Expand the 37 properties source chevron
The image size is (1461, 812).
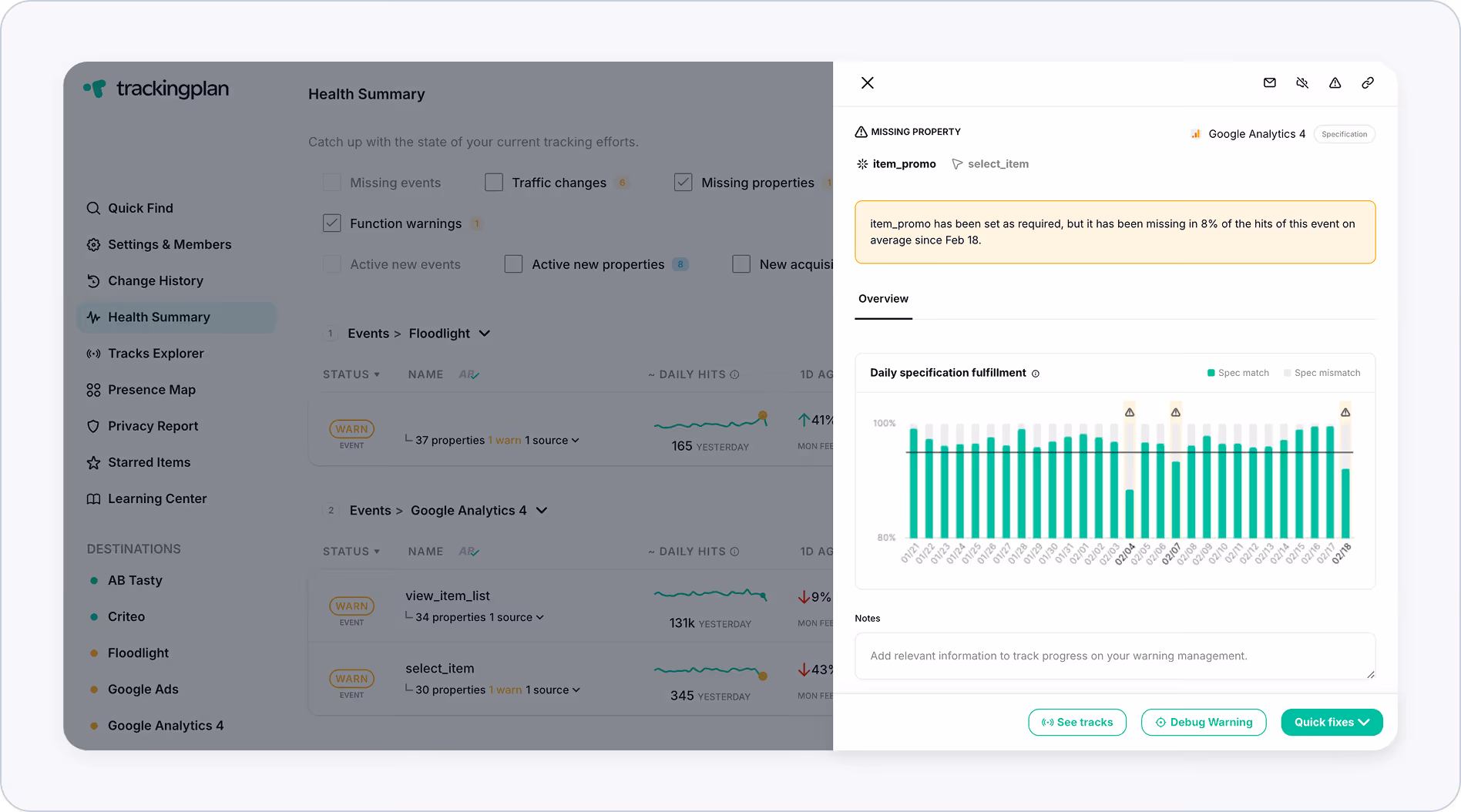tap(575, 441)
